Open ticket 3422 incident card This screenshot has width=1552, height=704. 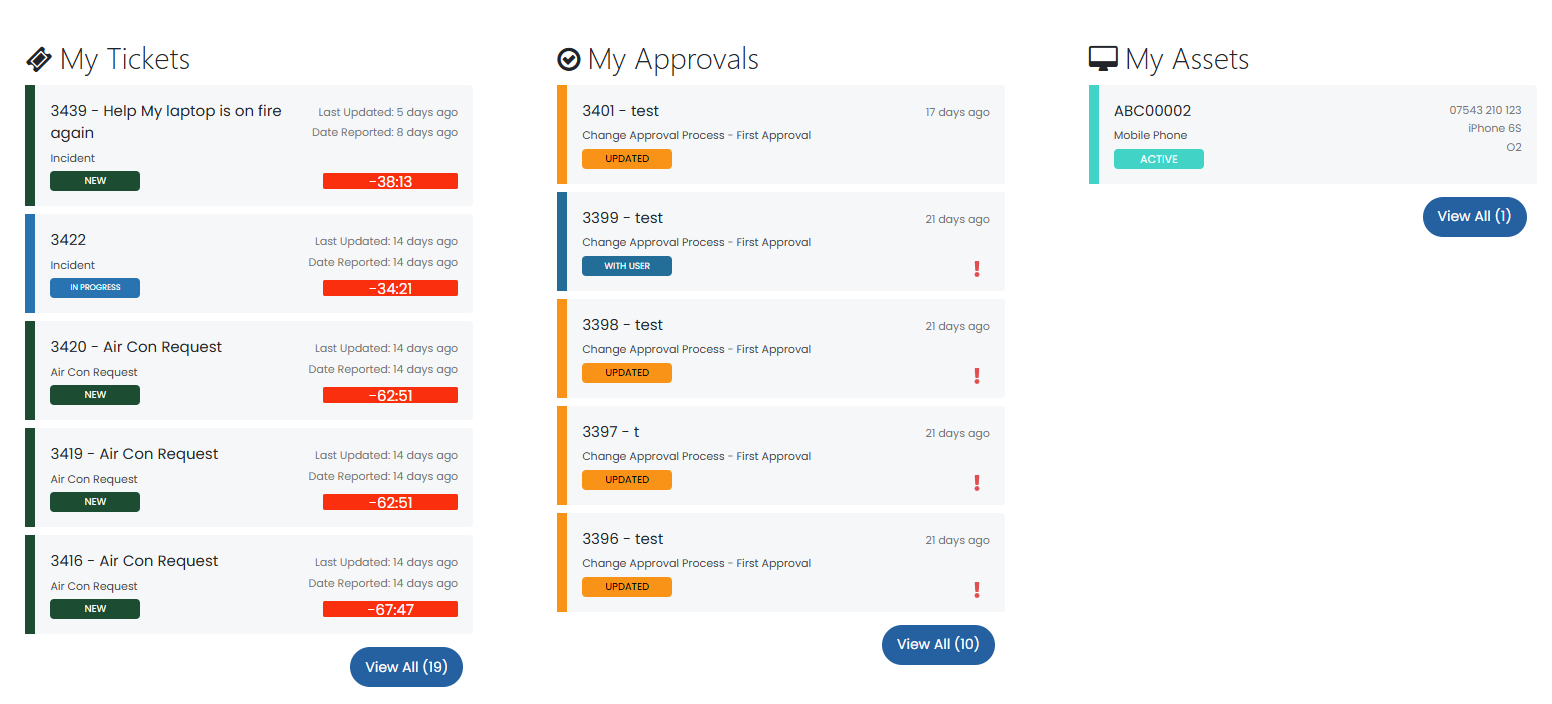tap(68, 240)
